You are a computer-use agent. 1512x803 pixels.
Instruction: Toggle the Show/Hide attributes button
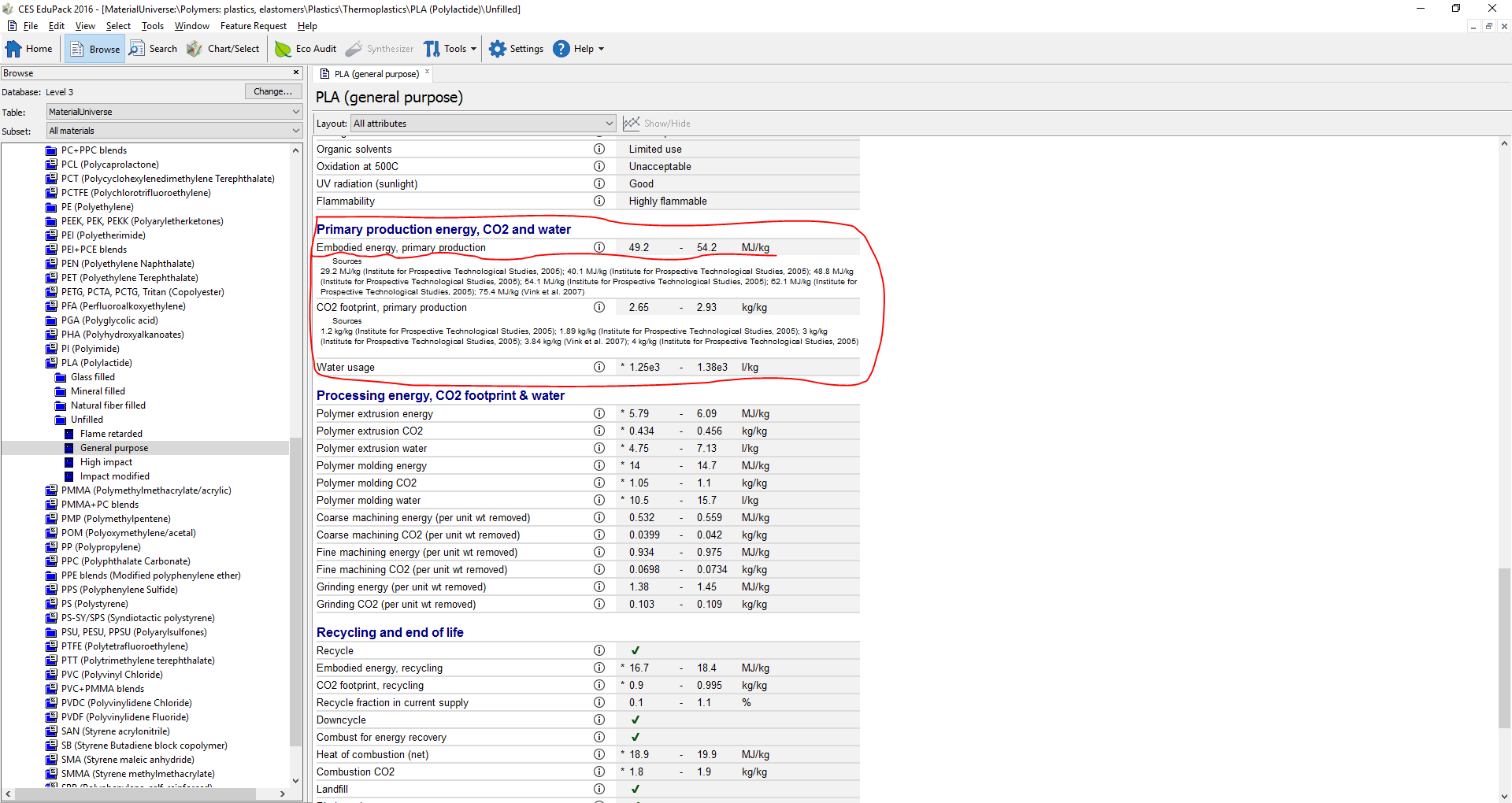tap(657, 124)
